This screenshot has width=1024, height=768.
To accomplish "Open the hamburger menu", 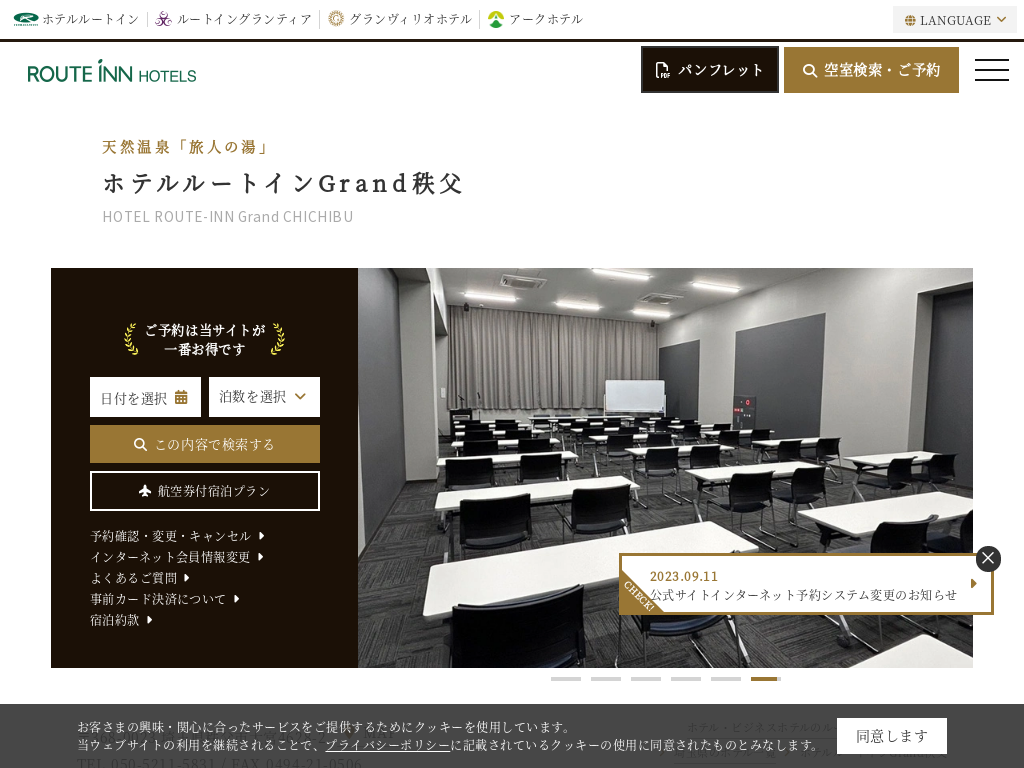I will coord(992,70).
